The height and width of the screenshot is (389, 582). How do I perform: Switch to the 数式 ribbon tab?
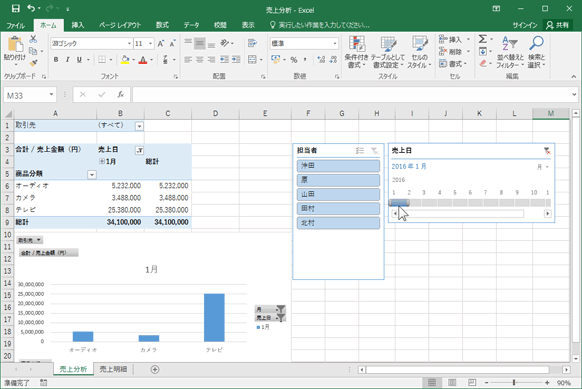(162, 25)
